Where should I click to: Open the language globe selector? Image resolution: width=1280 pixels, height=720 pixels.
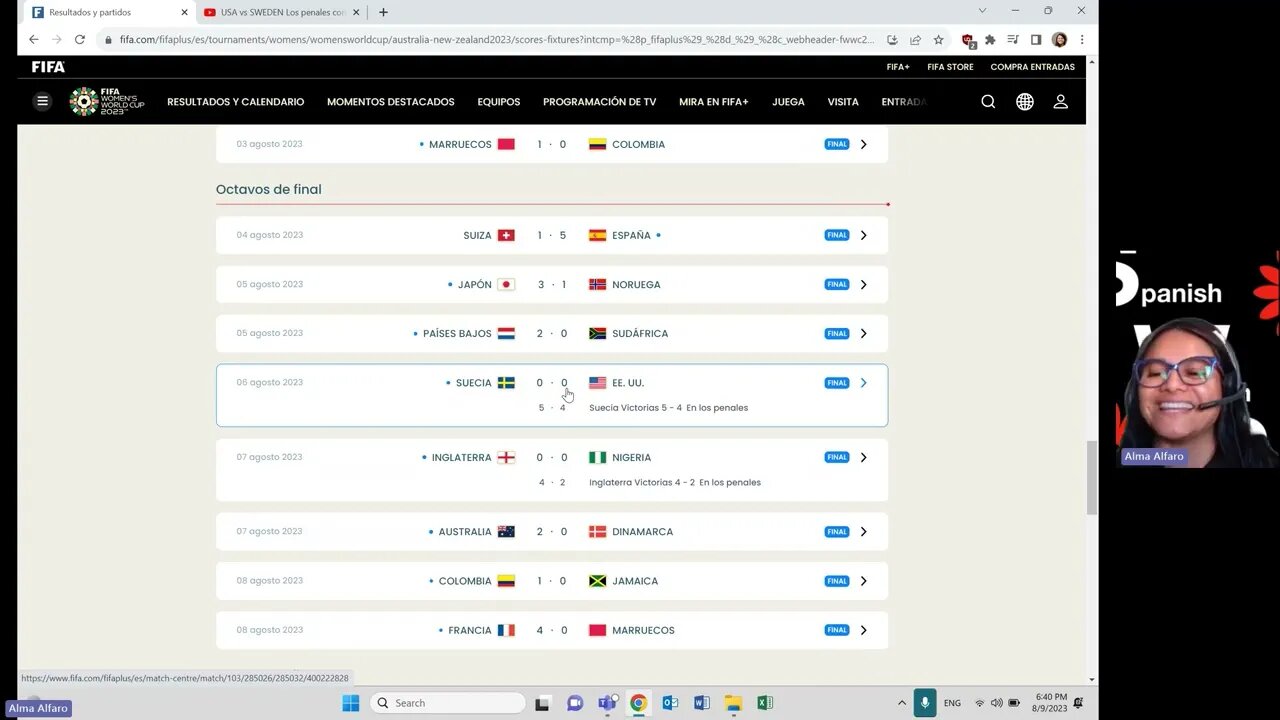tap(1025, 101)
